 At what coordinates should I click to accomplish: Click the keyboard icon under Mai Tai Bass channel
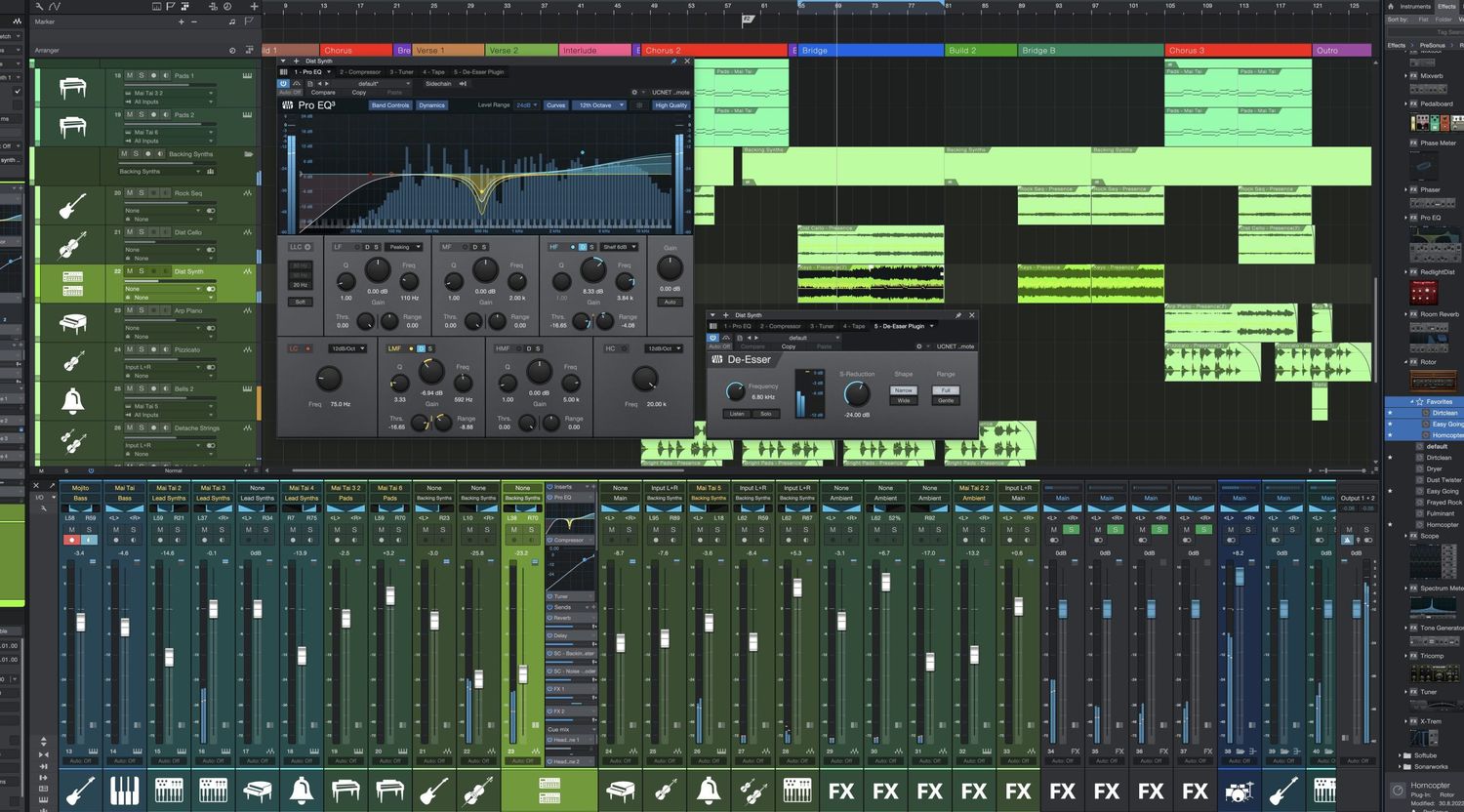124,791
